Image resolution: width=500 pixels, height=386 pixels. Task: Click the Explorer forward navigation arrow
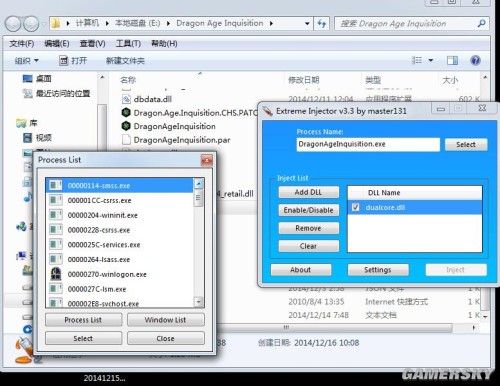click(x=31, y=24)
